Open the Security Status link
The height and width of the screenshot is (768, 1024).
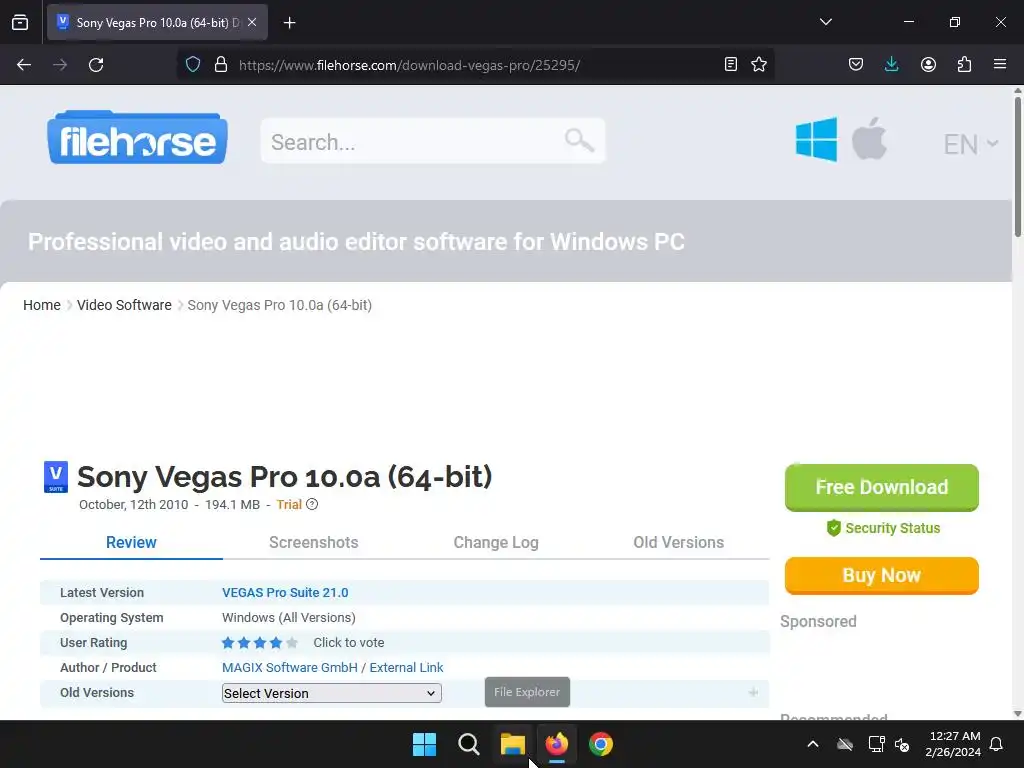coord(883,528)
